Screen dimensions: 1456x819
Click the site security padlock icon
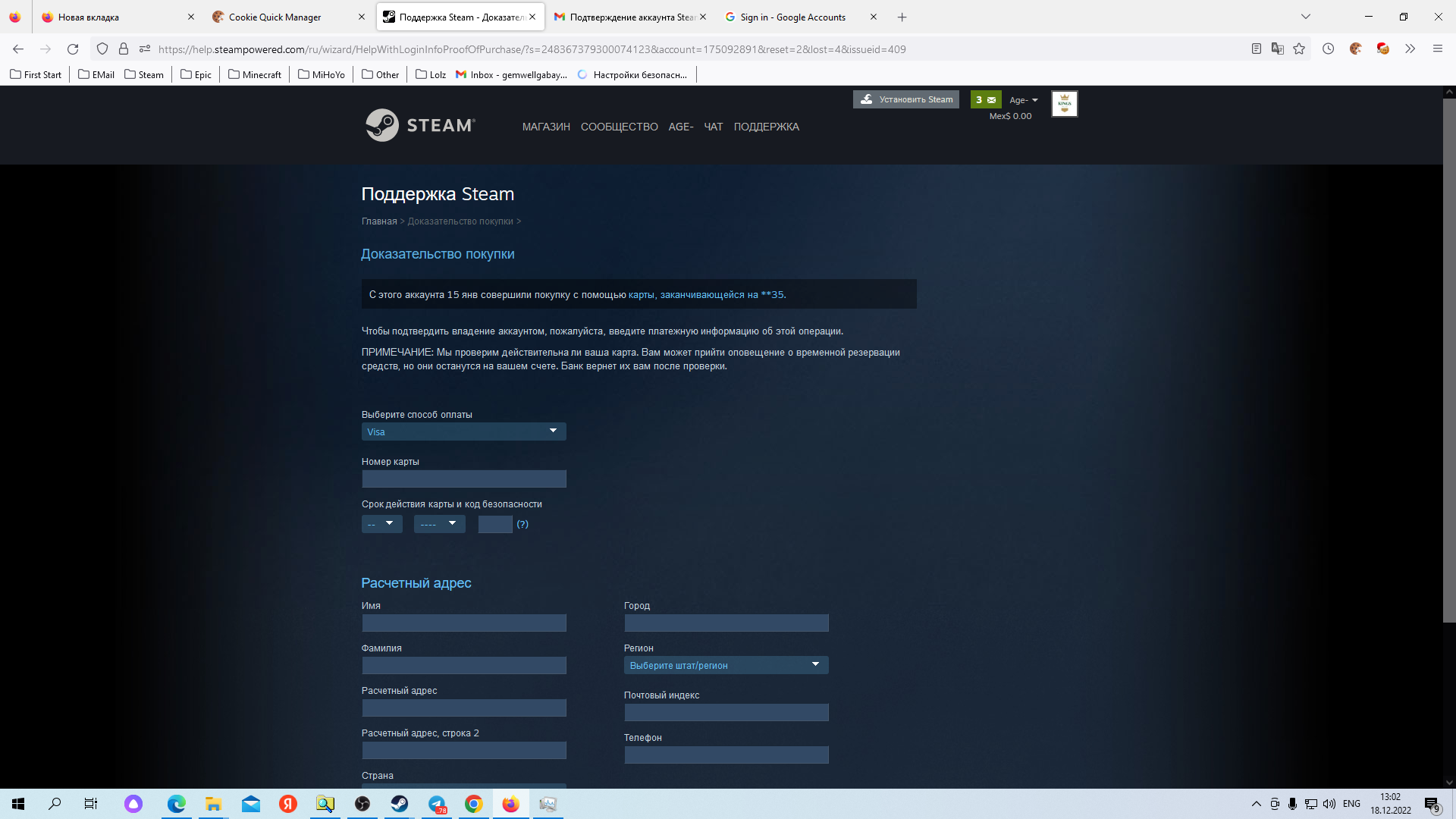[124, 49]
